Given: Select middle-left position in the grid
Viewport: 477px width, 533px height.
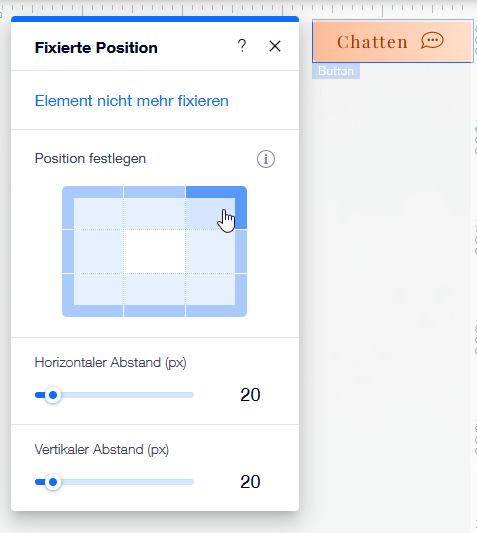Looking at the screenshot, I should pos(92,252).
